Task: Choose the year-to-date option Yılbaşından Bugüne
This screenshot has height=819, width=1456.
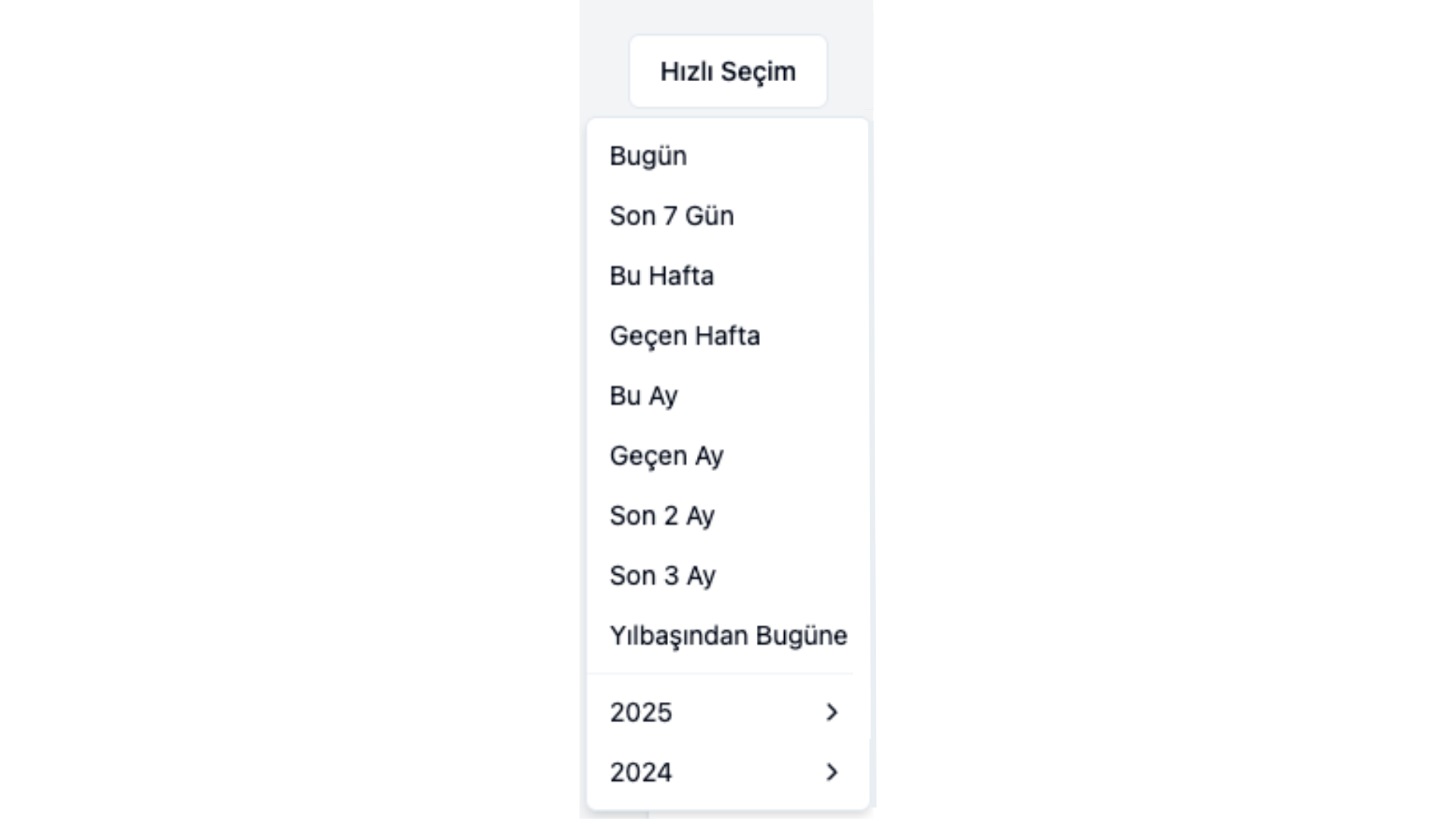Action: click(x=729, y=635)
